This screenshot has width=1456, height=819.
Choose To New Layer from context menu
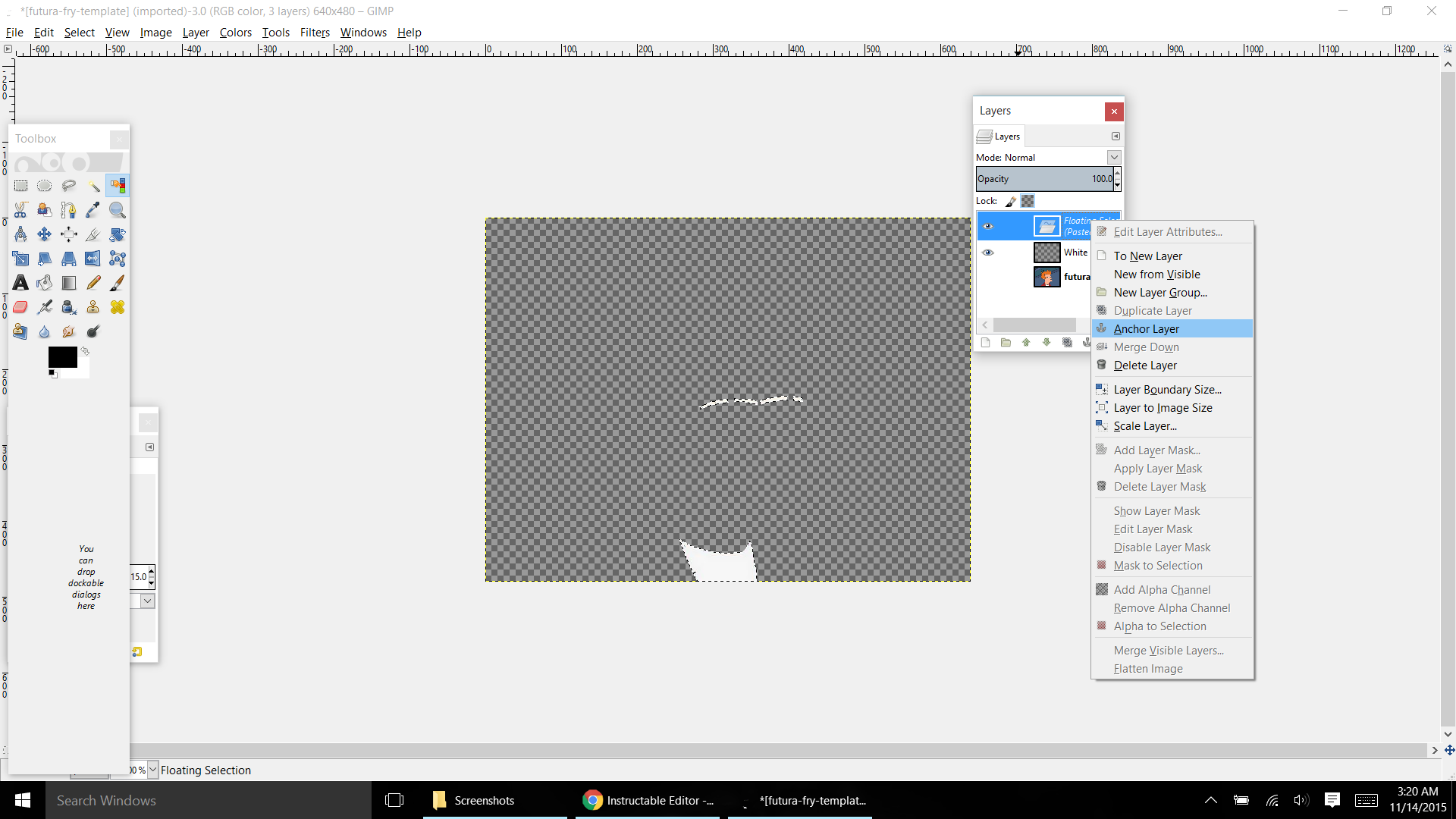click(1172, 256)
